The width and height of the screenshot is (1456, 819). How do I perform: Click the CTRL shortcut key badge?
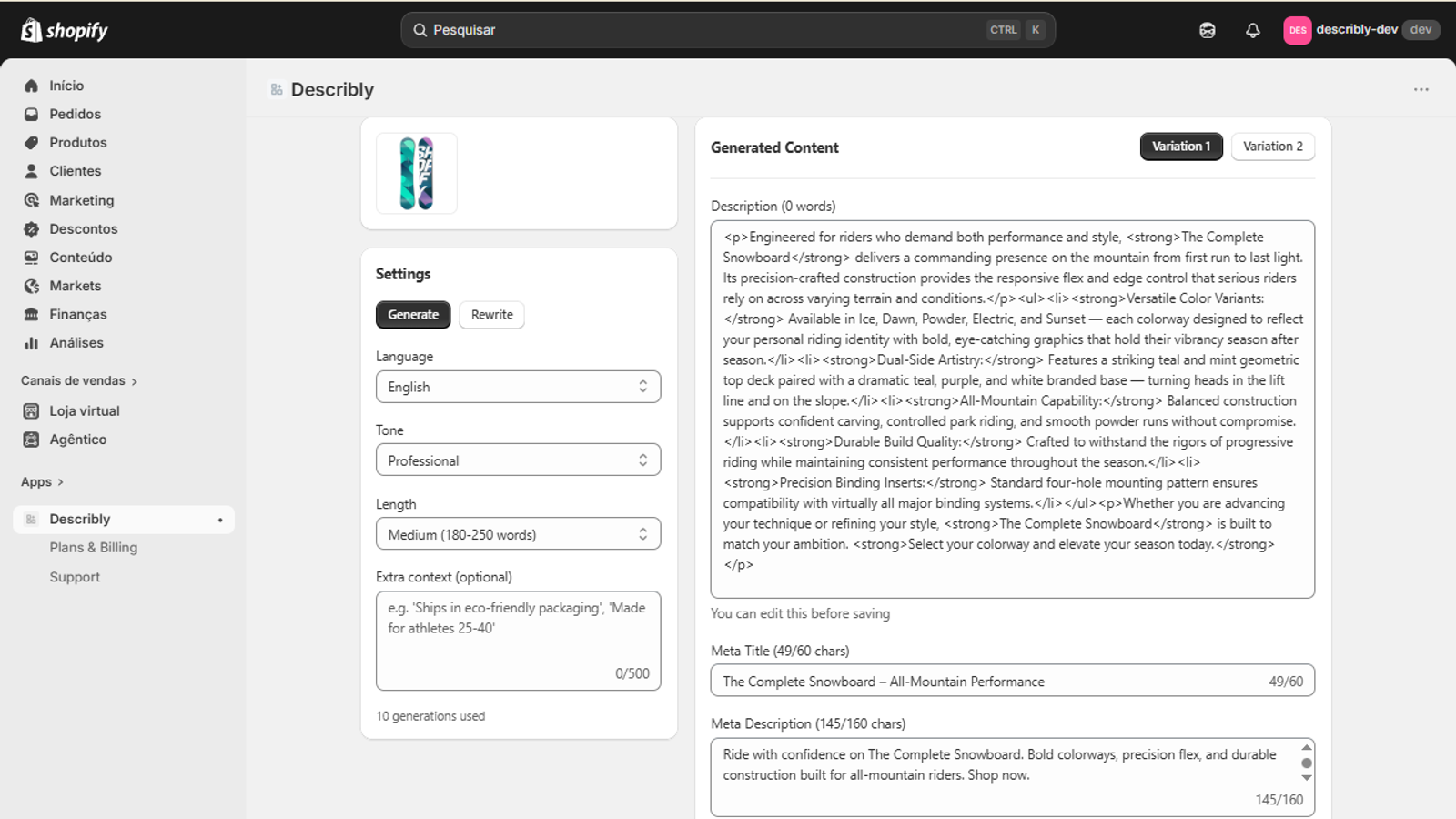1004,30
